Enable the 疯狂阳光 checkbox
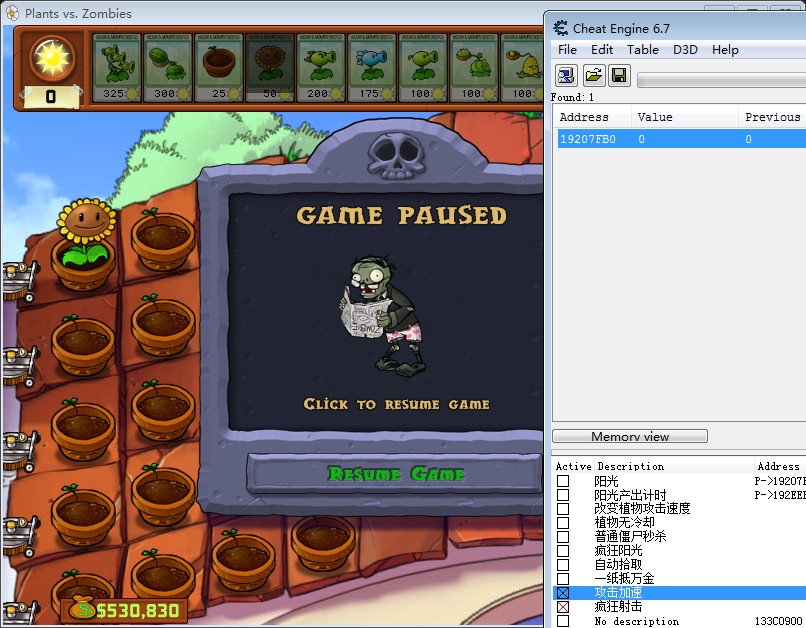 (563, 551)
